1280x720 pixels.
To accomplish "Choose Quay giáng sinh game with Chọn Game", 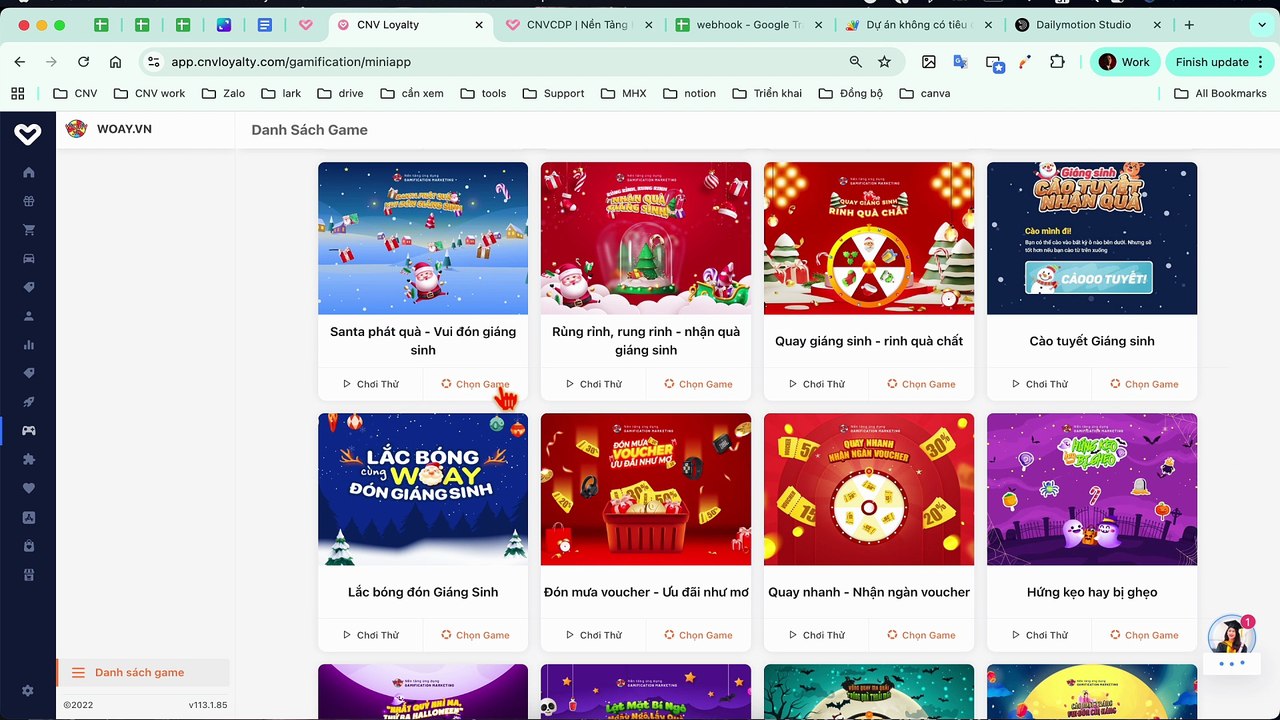I will coord(921,384).
